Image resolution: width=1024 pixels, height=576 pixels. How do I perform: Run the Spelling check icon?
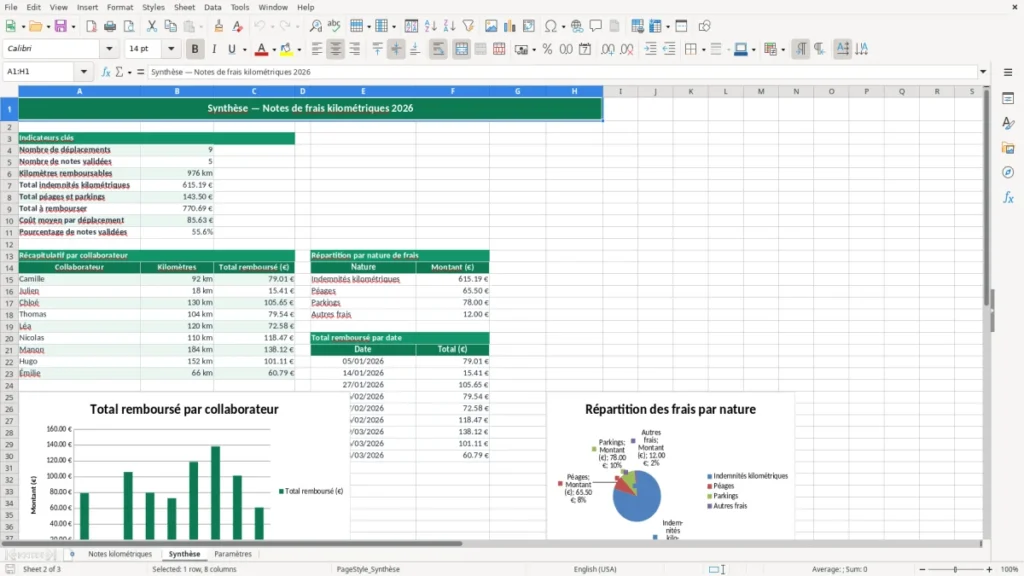(x=334, y=26)
